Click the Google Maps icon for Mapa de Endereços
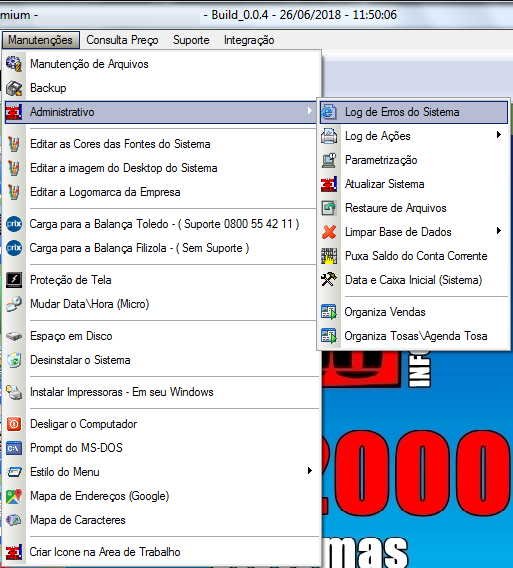This screenshot has height=568, width=513. 14,496
